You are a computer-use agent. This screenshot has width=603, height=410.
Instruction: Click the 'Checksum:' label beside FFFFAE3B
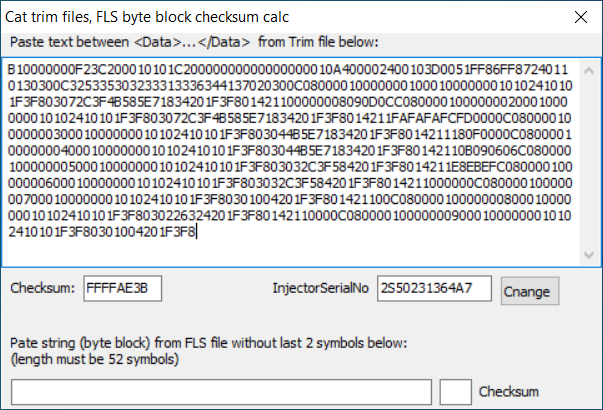(42, 289)
